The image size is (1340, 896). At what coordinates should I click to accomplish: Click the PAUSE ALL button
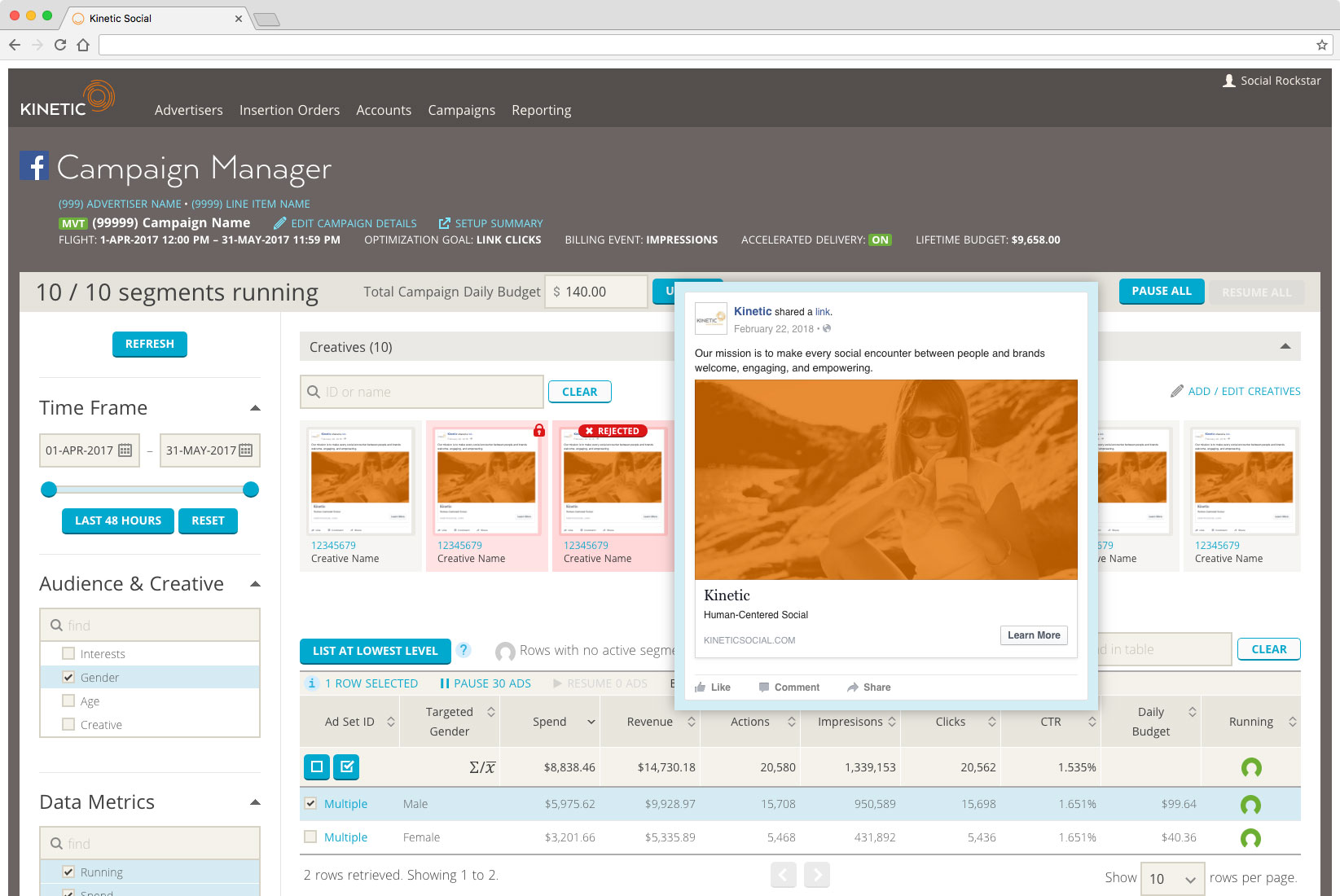pos(1162,291)
